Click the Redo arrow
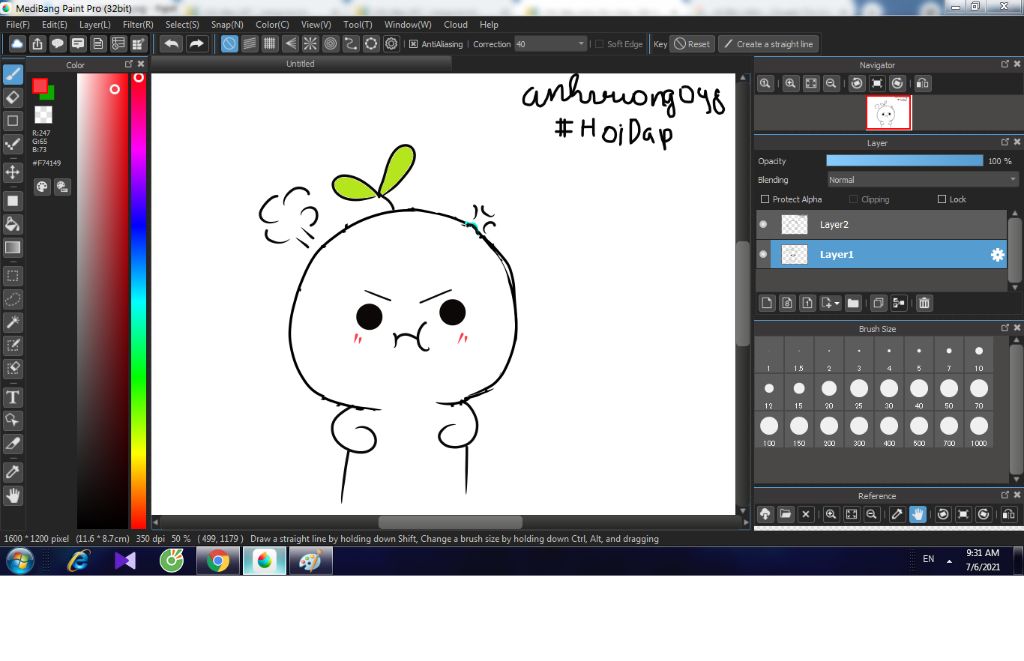This screenshot has width=1024, height=661. click(x=196, y=44)
